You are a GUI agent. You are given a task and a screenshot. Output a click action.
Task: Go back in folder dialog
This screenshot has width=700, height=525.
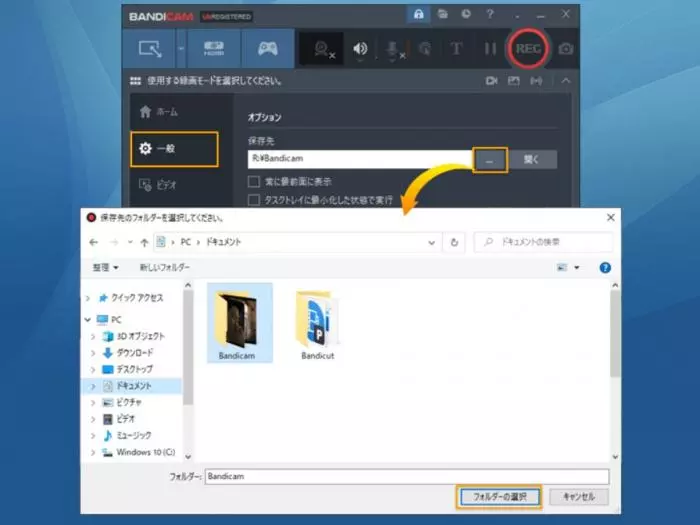(93, 242)
